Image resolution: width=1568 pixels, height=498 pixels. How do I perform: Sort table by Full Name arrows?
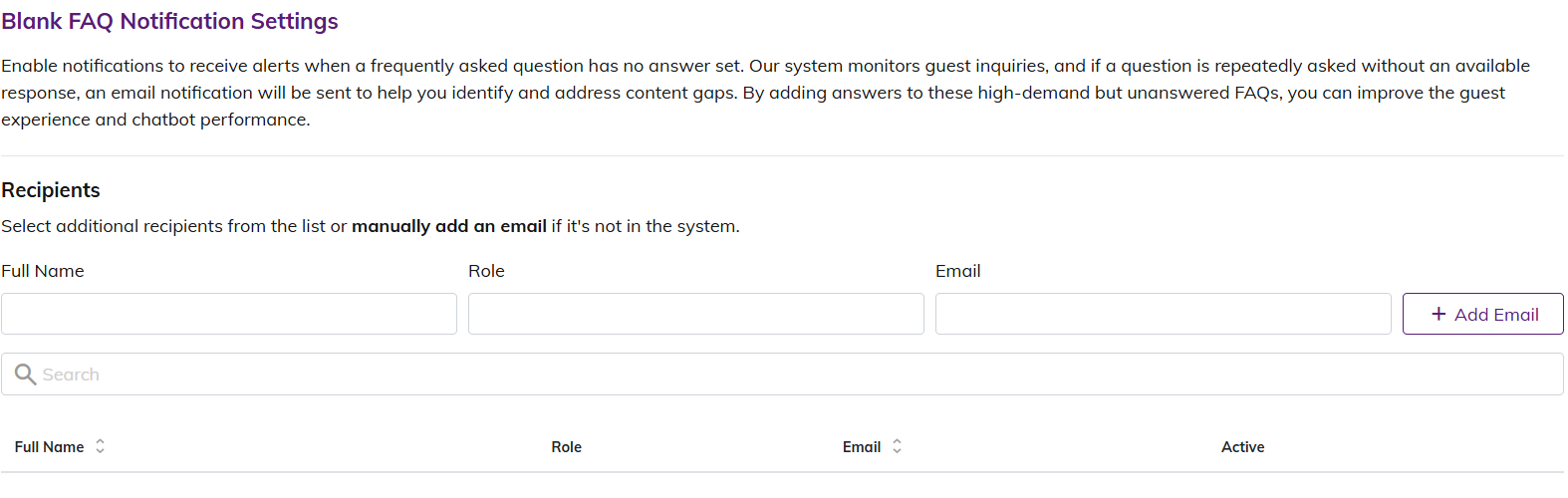pyautogui.click(x=100, y=446)
